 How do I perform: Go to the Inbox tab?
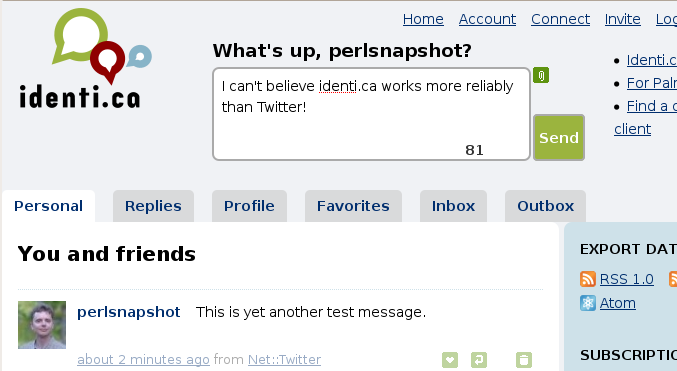tap(453, 206)
